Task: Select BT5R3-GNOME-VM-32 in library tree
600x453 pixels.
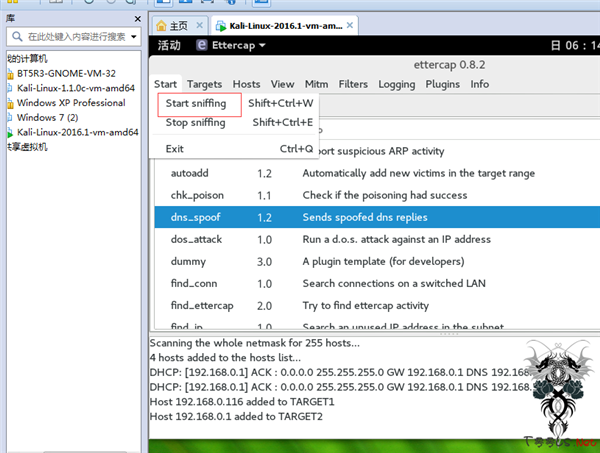Action: [x=66, y=73]
